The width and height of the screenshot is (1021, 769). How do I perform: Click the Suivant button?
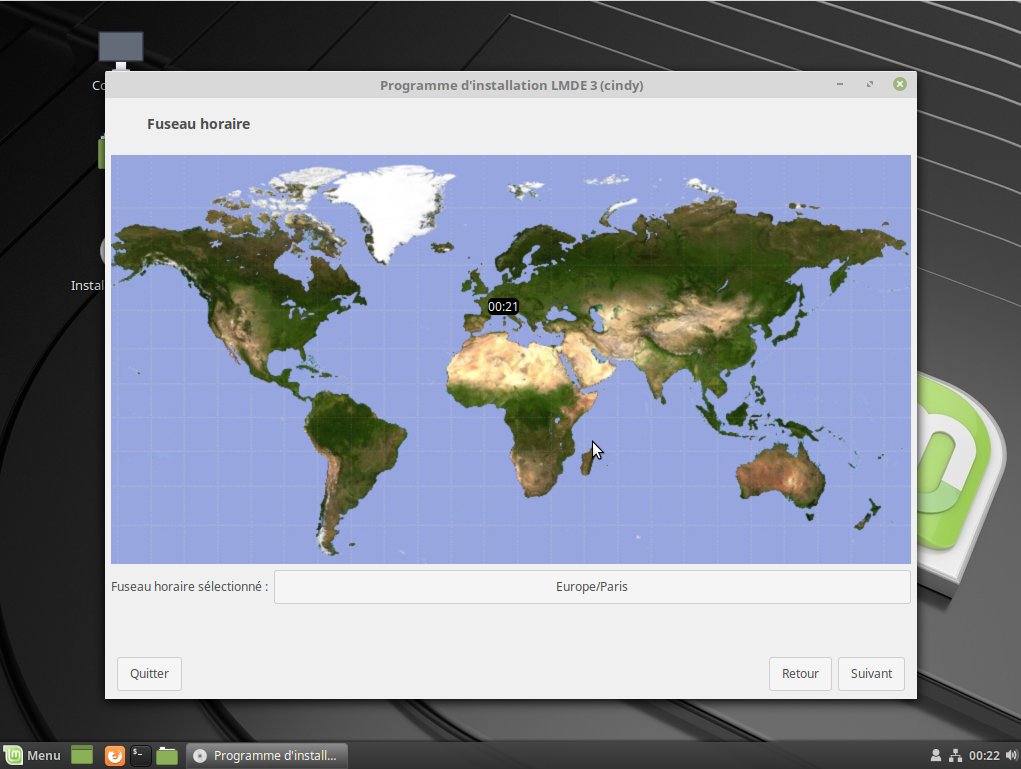point(871,674)
